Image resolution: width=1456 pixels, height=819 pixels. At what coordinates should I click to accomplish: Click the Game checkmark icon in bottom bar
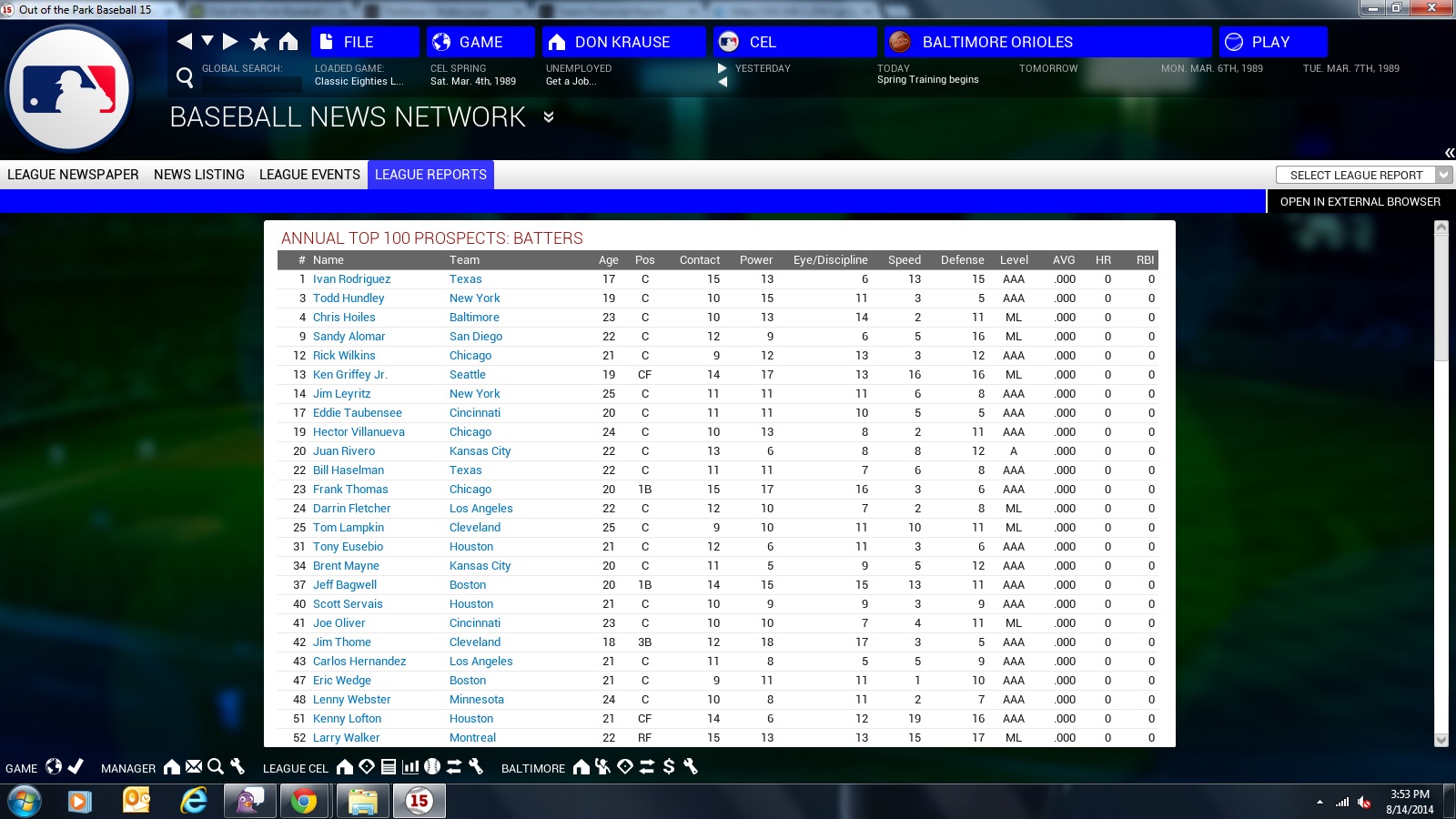click(x=76, y=767)
